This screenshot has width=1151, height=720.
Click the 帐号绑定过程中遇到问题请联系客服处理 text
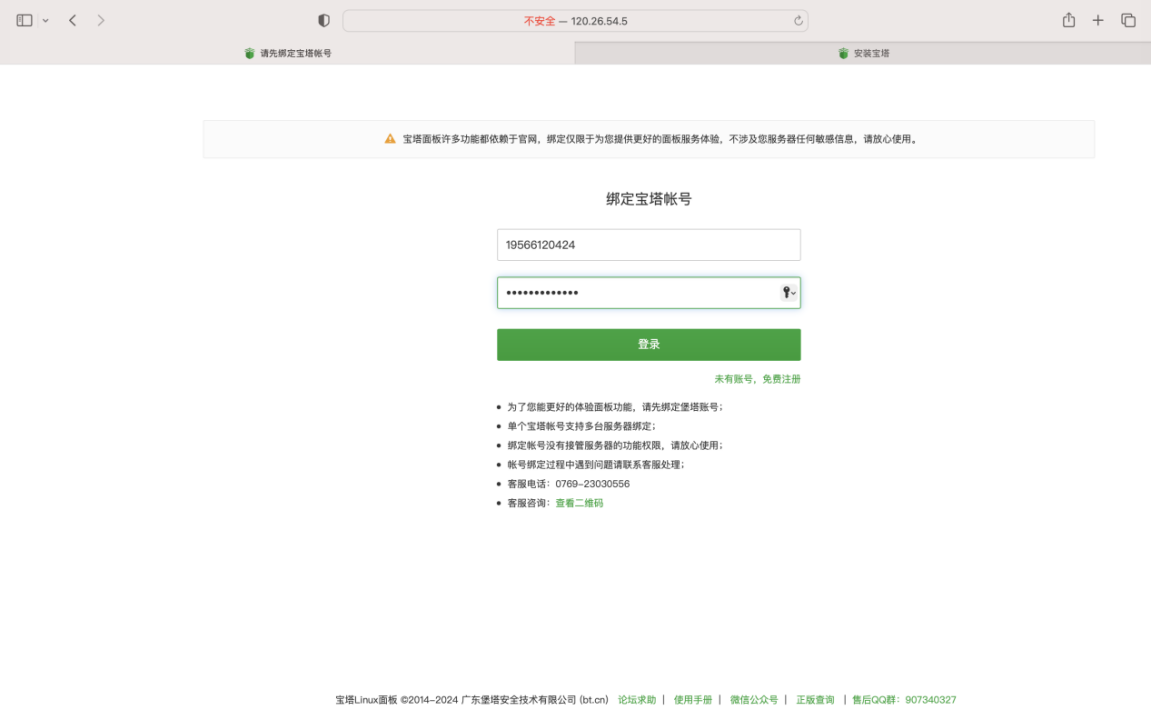595,465
